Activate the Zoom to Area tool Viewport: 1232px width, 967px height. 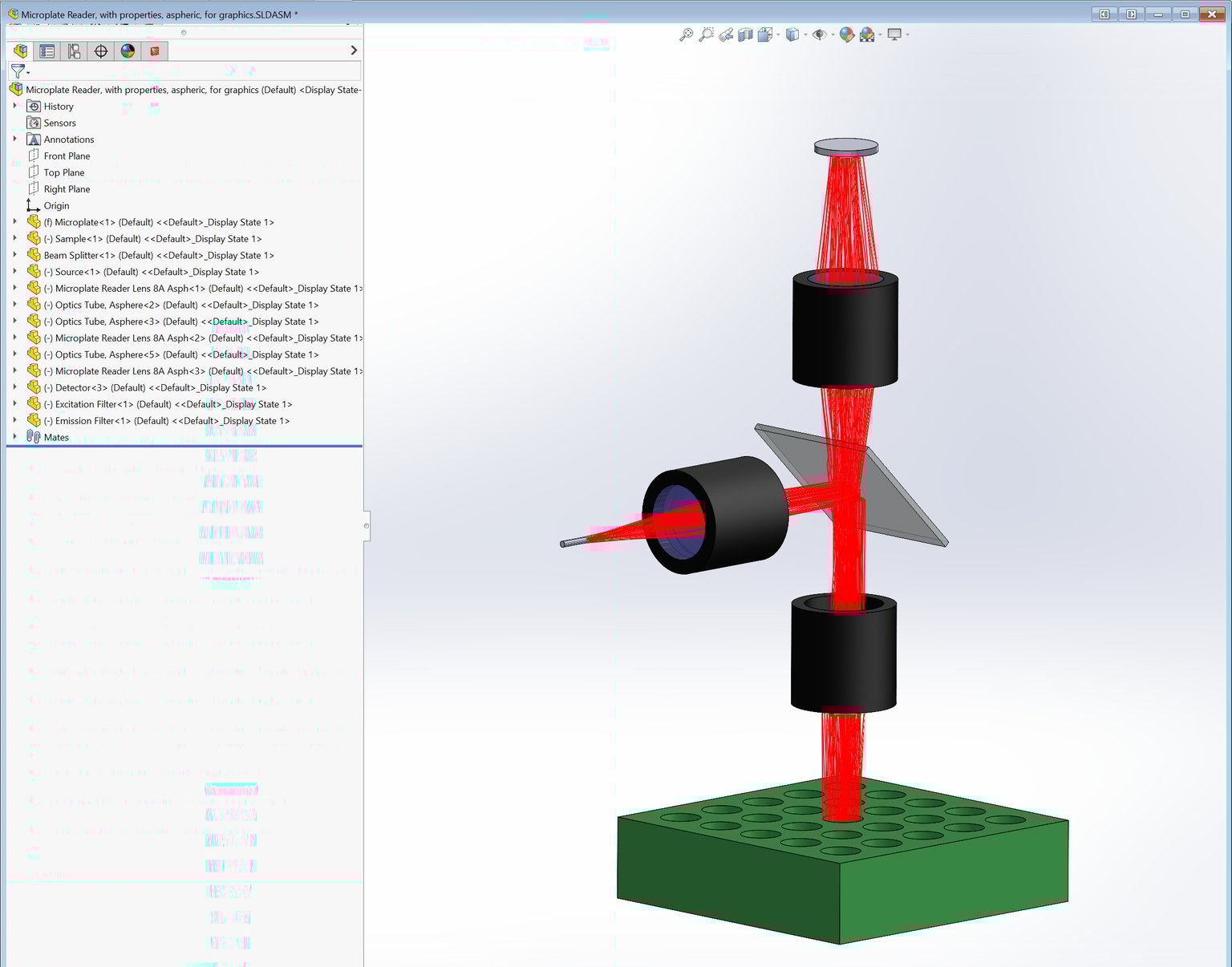707,34
